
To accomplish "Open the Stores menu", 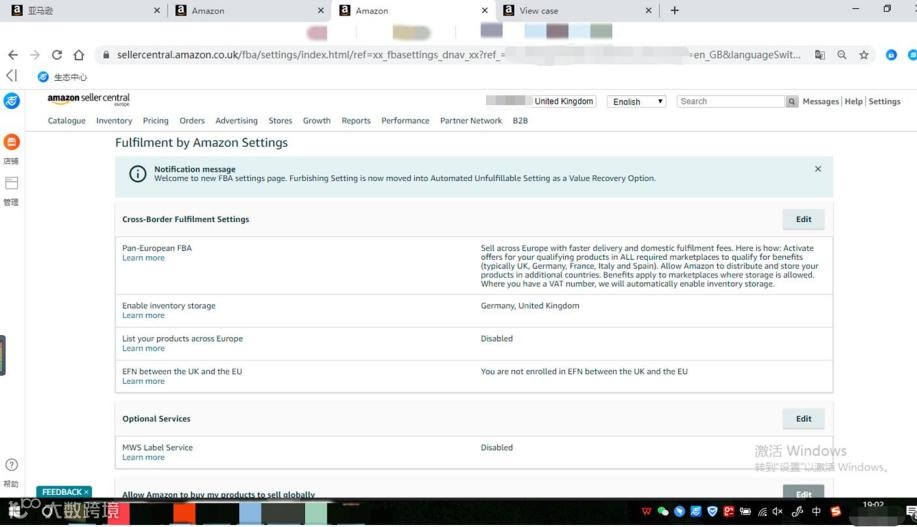I will tap(280, 120).
